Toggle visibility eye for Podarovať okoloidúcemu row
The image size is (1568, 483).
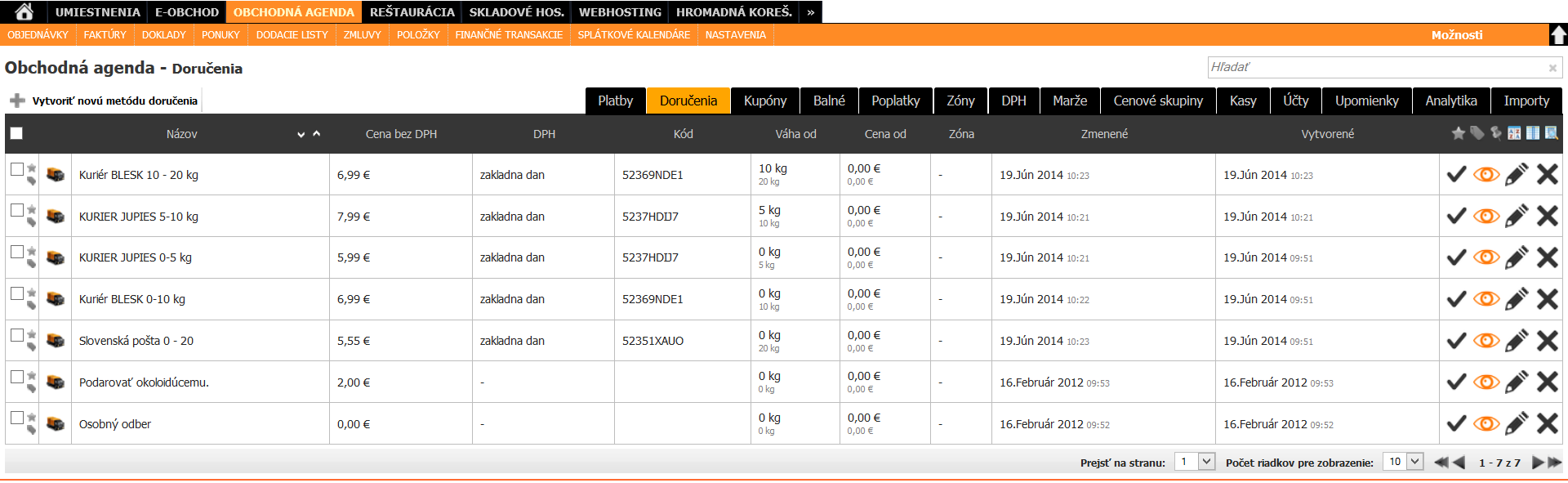[1486, 382]
